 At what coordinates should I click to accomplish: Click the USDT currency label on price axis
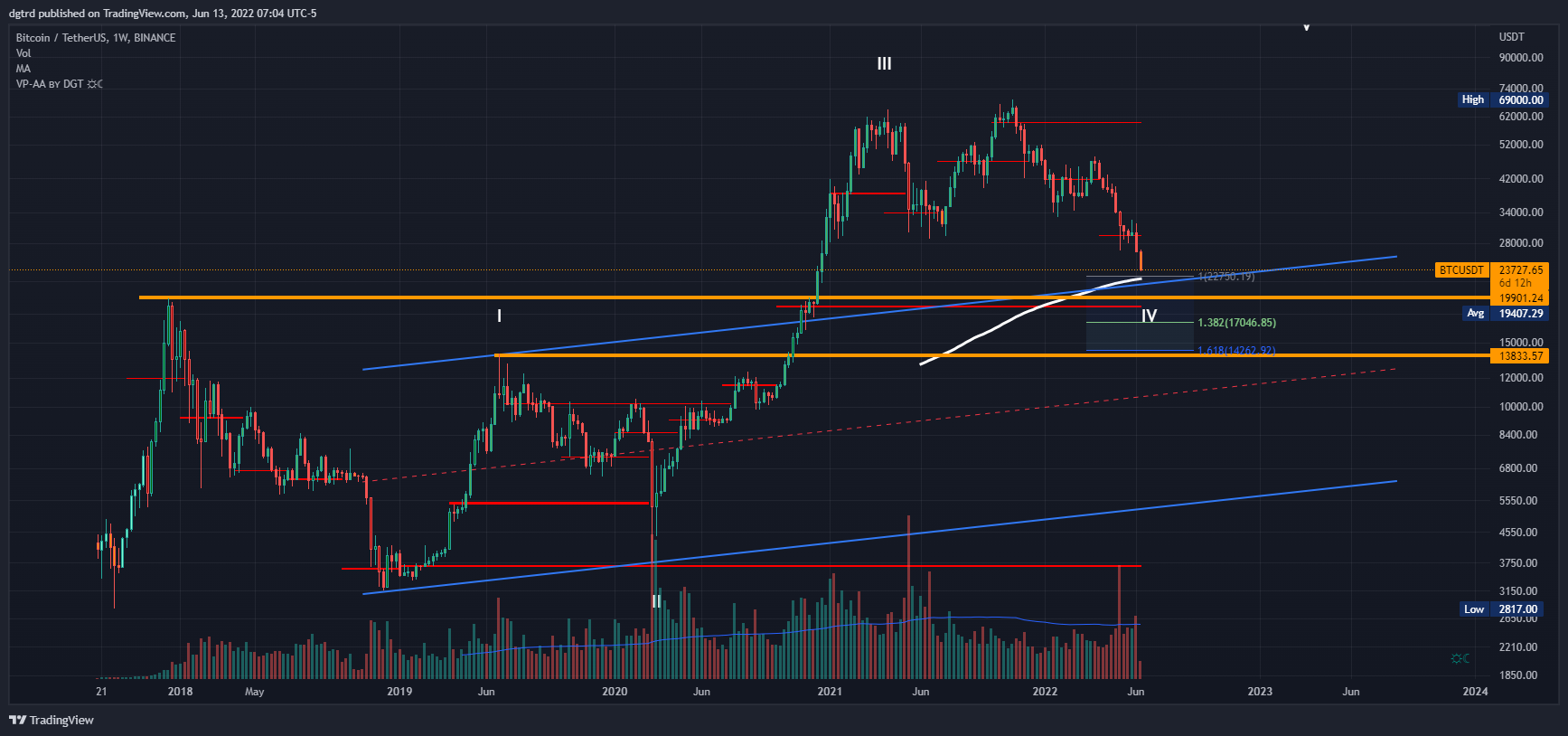1512,37
